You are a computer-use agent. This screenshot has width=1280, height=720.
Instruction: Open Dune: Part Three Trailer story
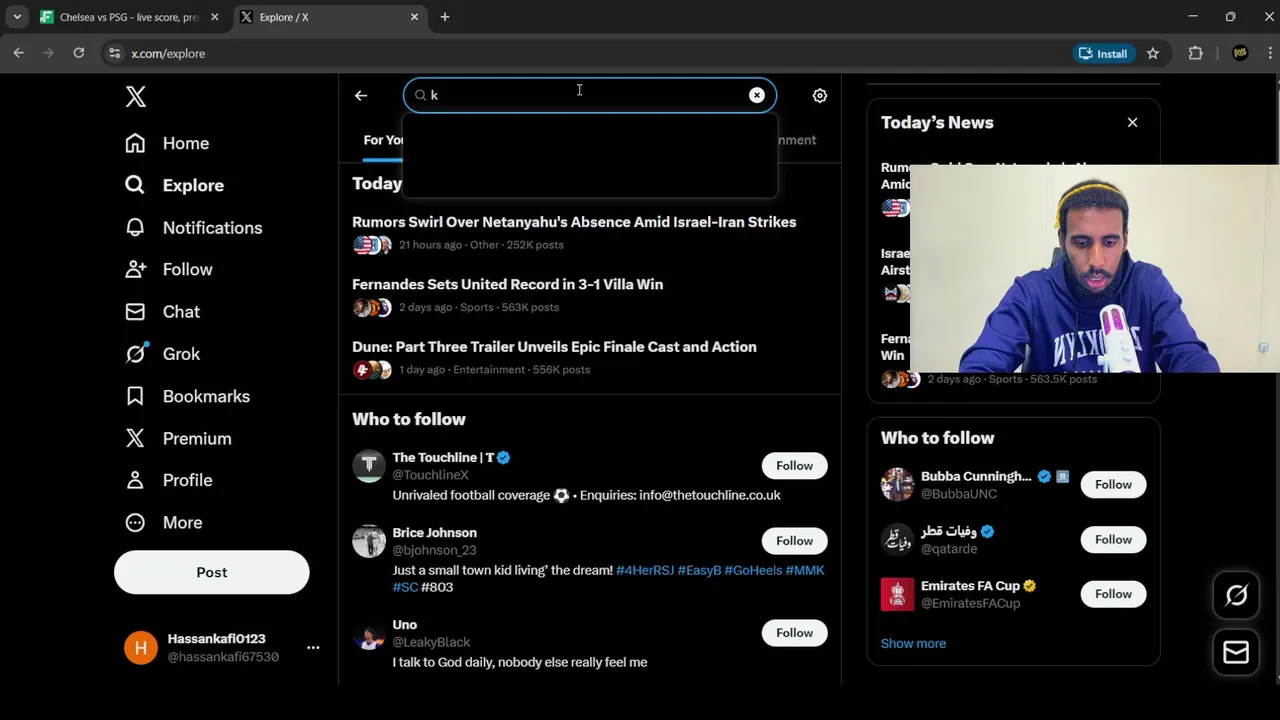point(554,347)
